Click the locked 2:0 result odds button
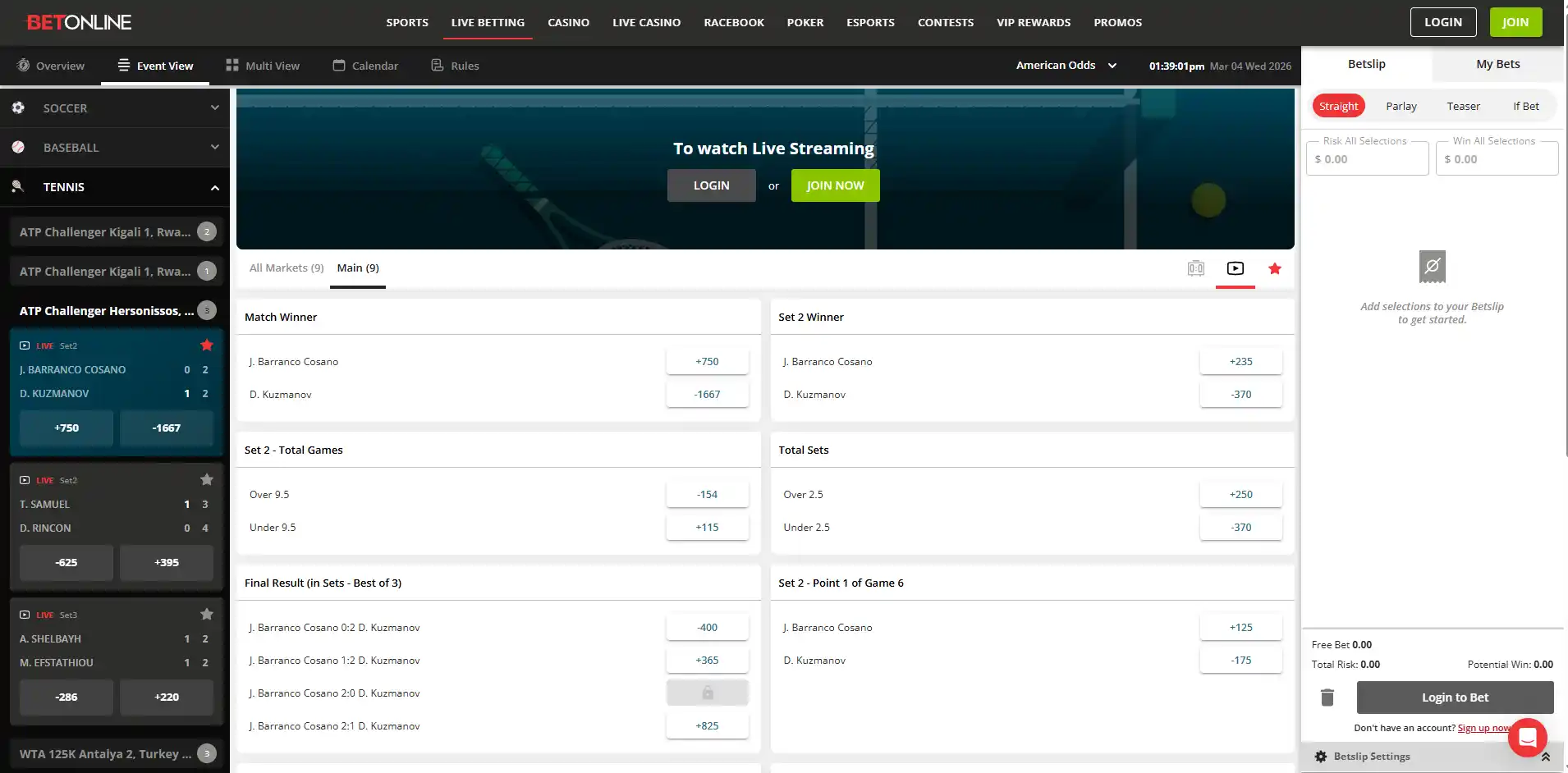The height and width of the screenshot is (773, 1568). click(x=708, y=693)
